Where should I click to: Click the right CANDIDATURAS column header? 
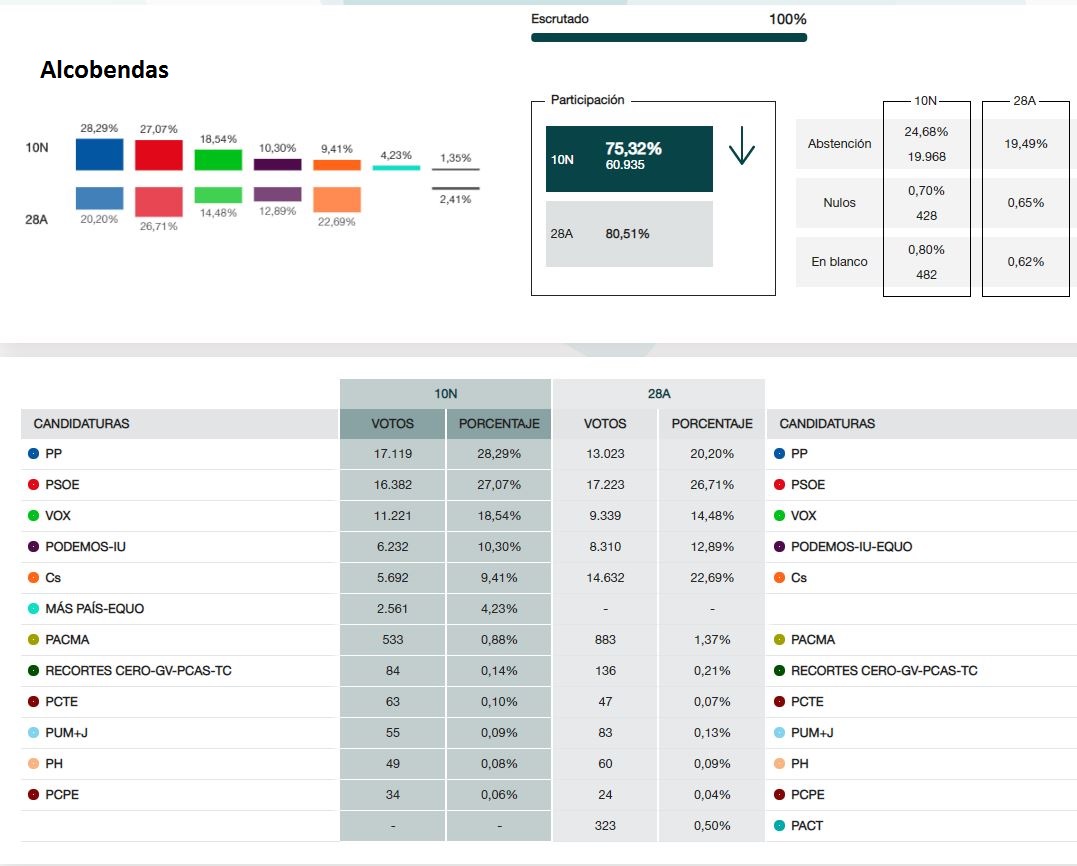pos(827,424)
